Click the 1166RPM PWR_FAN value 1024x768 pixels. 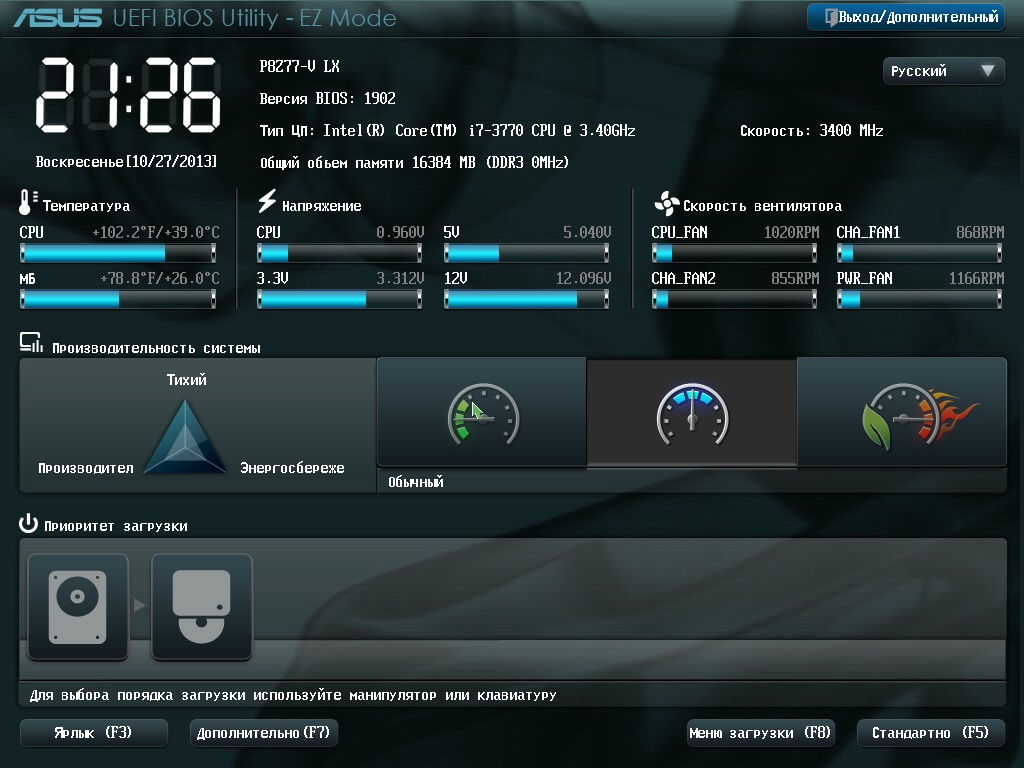coord(976,279)
